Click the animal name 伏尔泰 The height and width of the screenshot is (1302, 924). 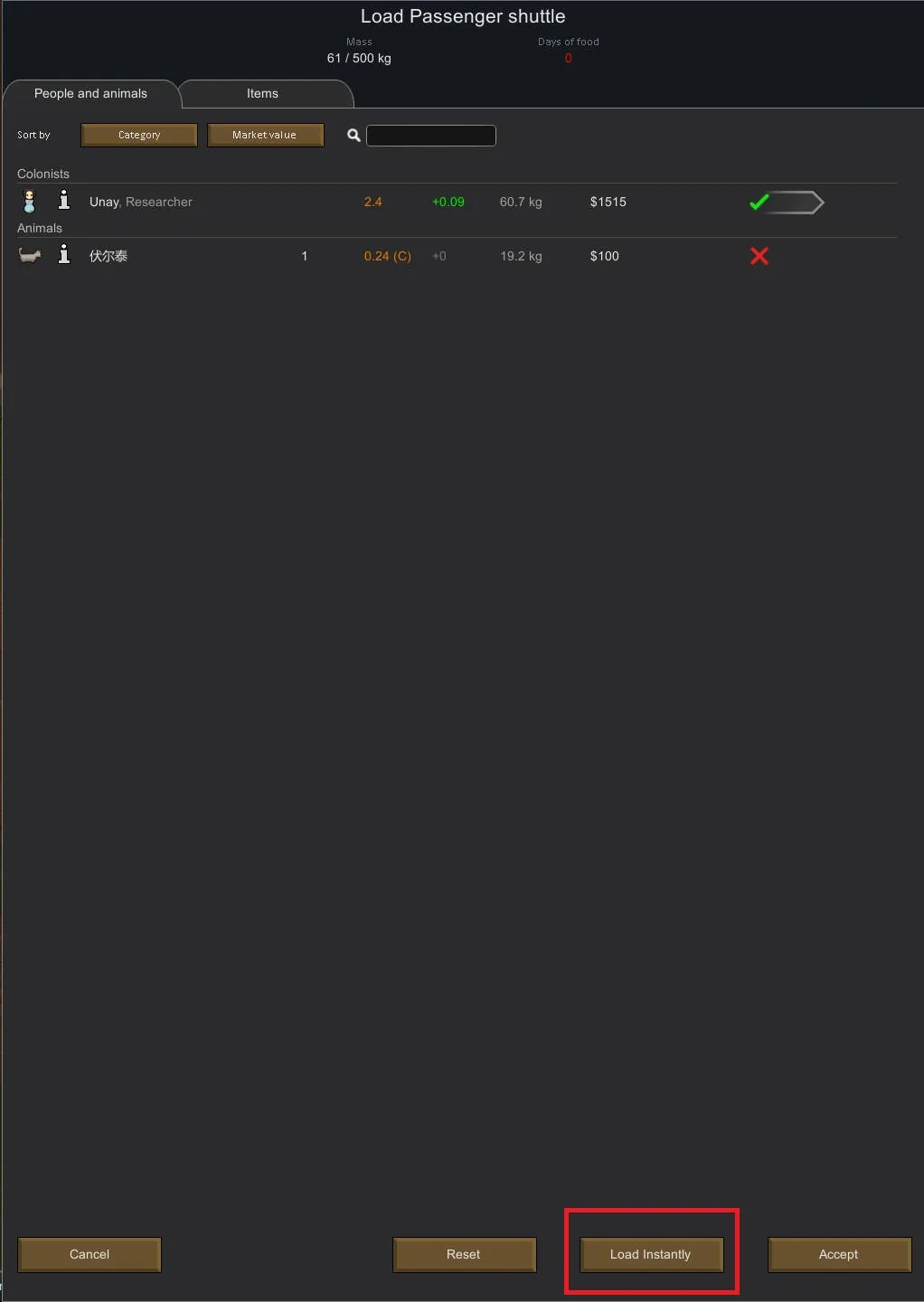[x=108, y=257]
